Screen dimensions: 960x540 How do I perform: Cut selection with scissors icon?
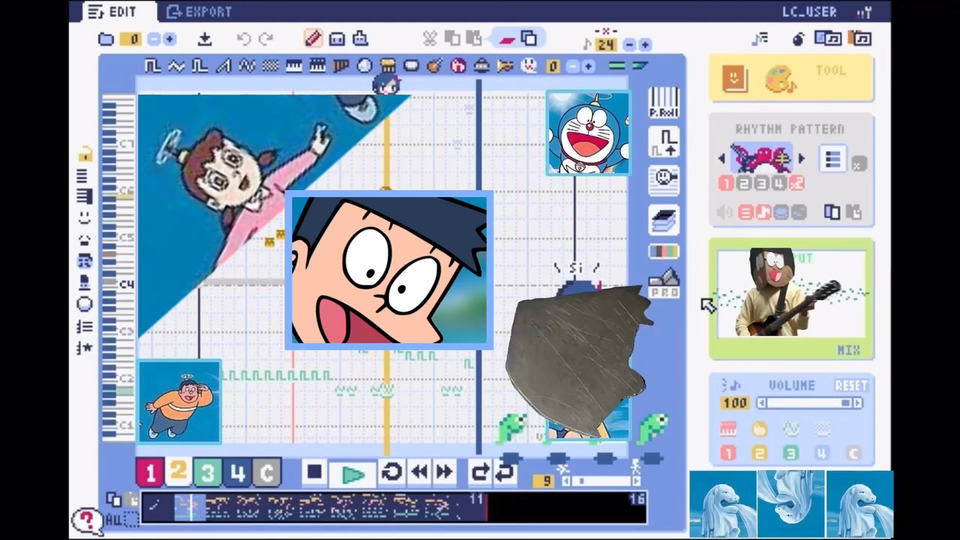pyautogui.click(x=429, y=39)
